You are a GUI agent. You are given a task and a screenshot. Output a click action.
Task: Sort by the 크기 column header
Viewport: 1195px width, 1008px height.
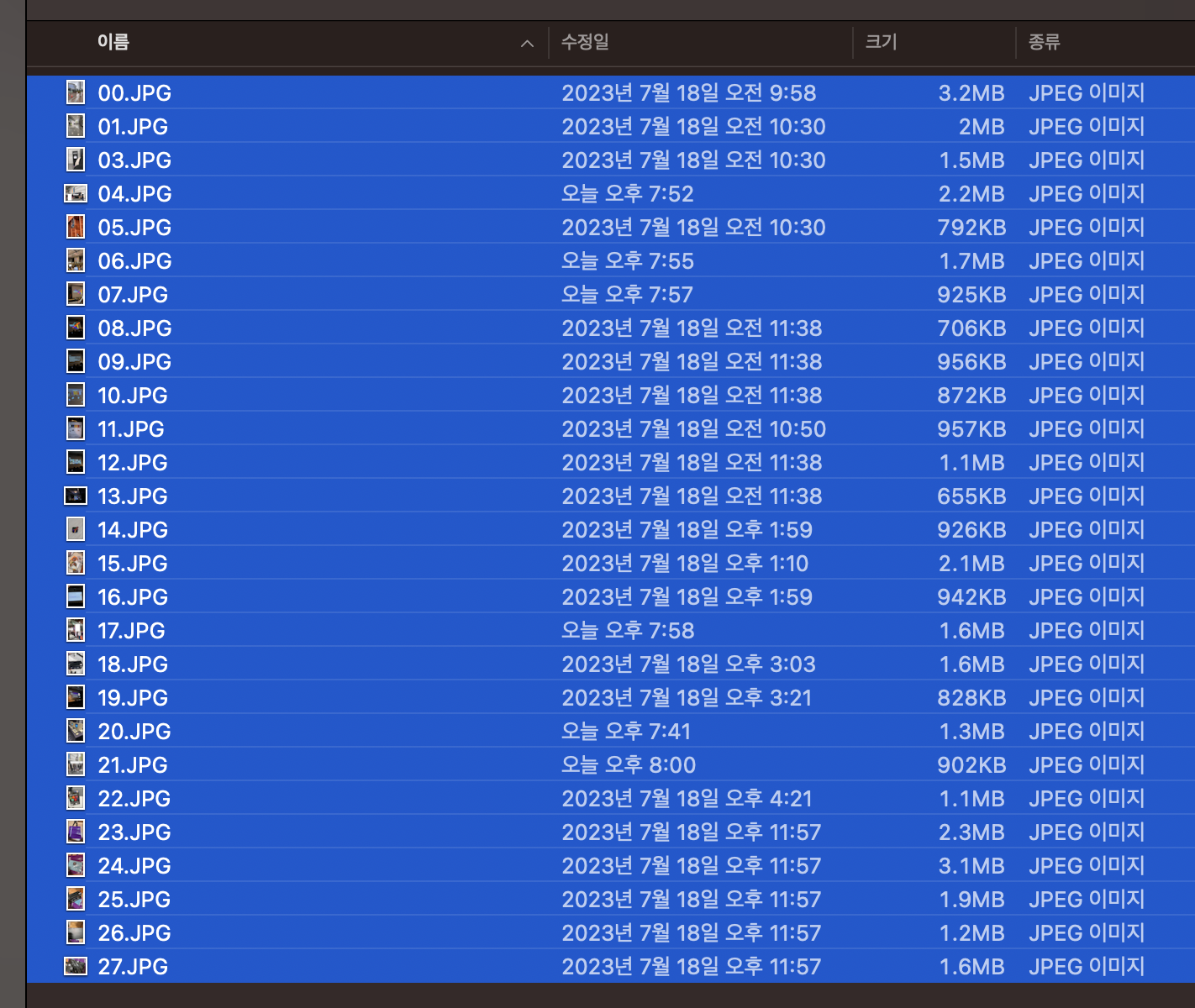point(881,42)
